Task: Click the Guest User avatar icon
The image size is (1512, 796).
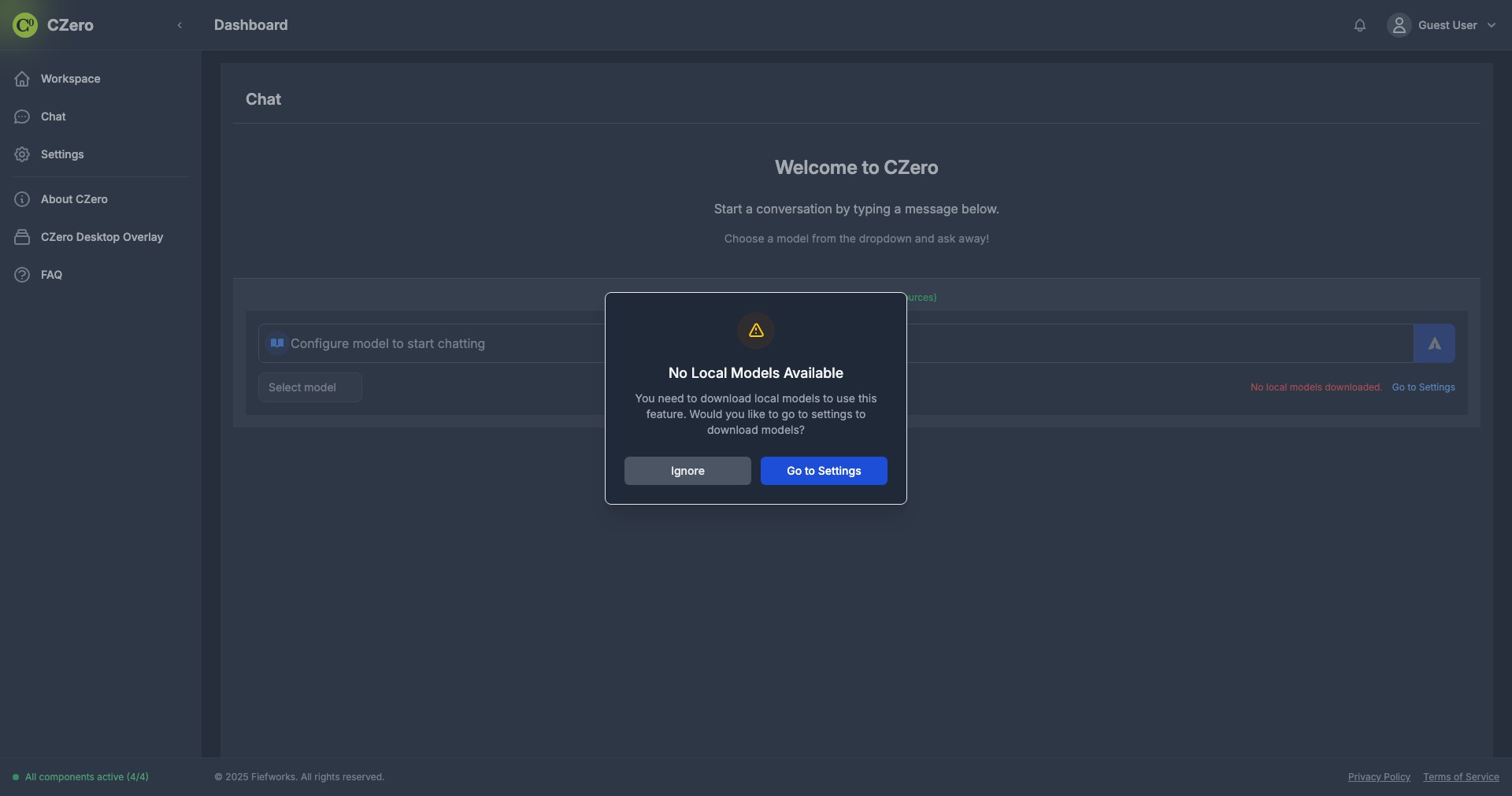Action: tap(1399, 25)
